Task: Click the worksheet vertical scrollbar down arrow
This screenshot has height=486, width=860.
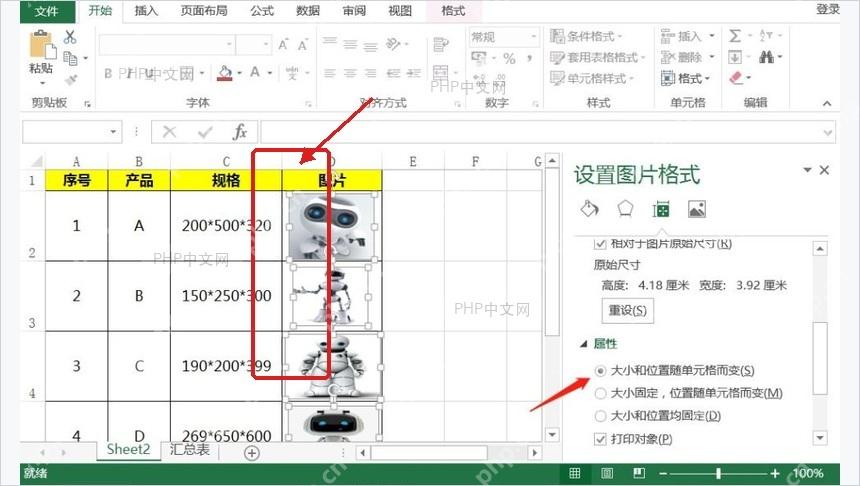Action: pyautogui.click(x=552, y=435)
